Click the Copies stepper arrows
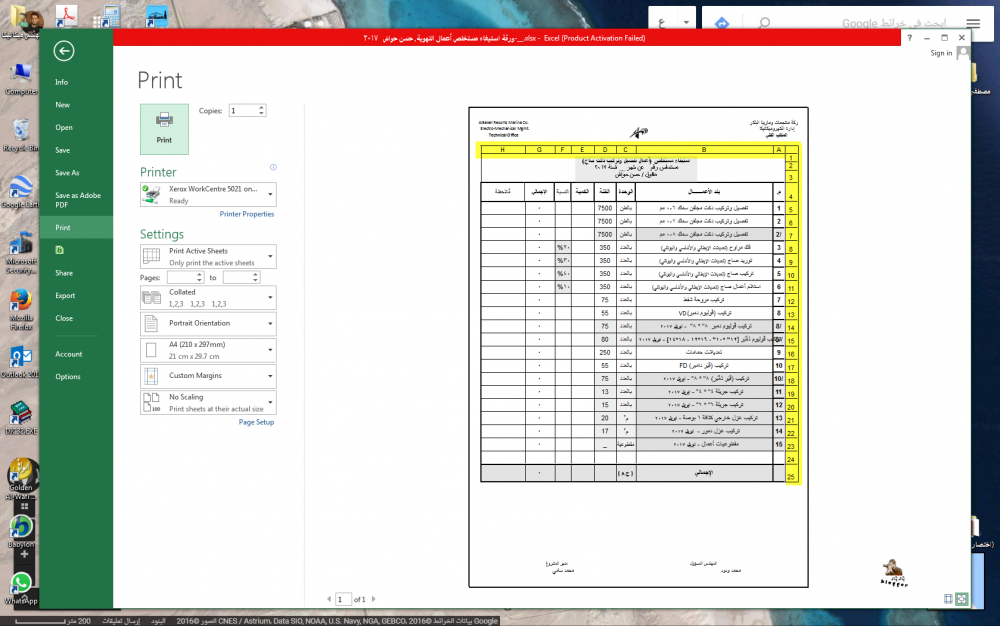Screen dimensions: 1000x626 pyautogui.click(x=261, y=110)
